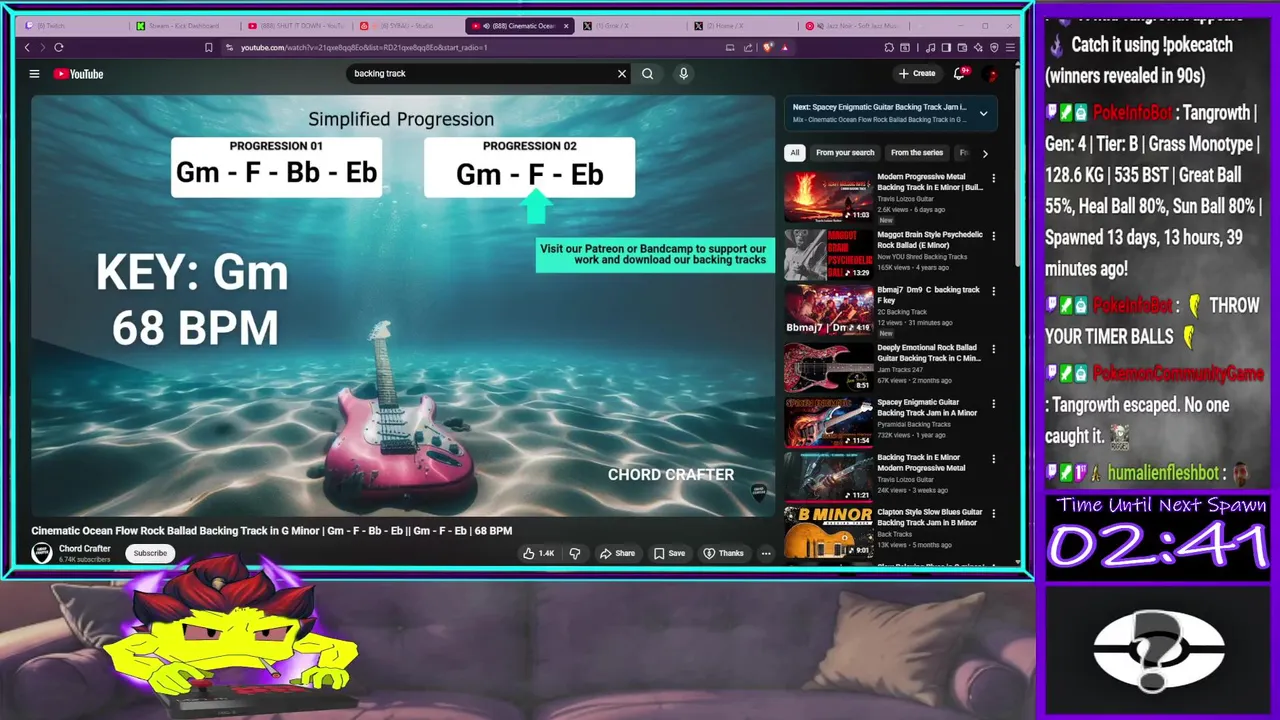Click the Pyramidial Backing Tracks channel name
The height and width of the screenshot is (720, 1280).
914,425
